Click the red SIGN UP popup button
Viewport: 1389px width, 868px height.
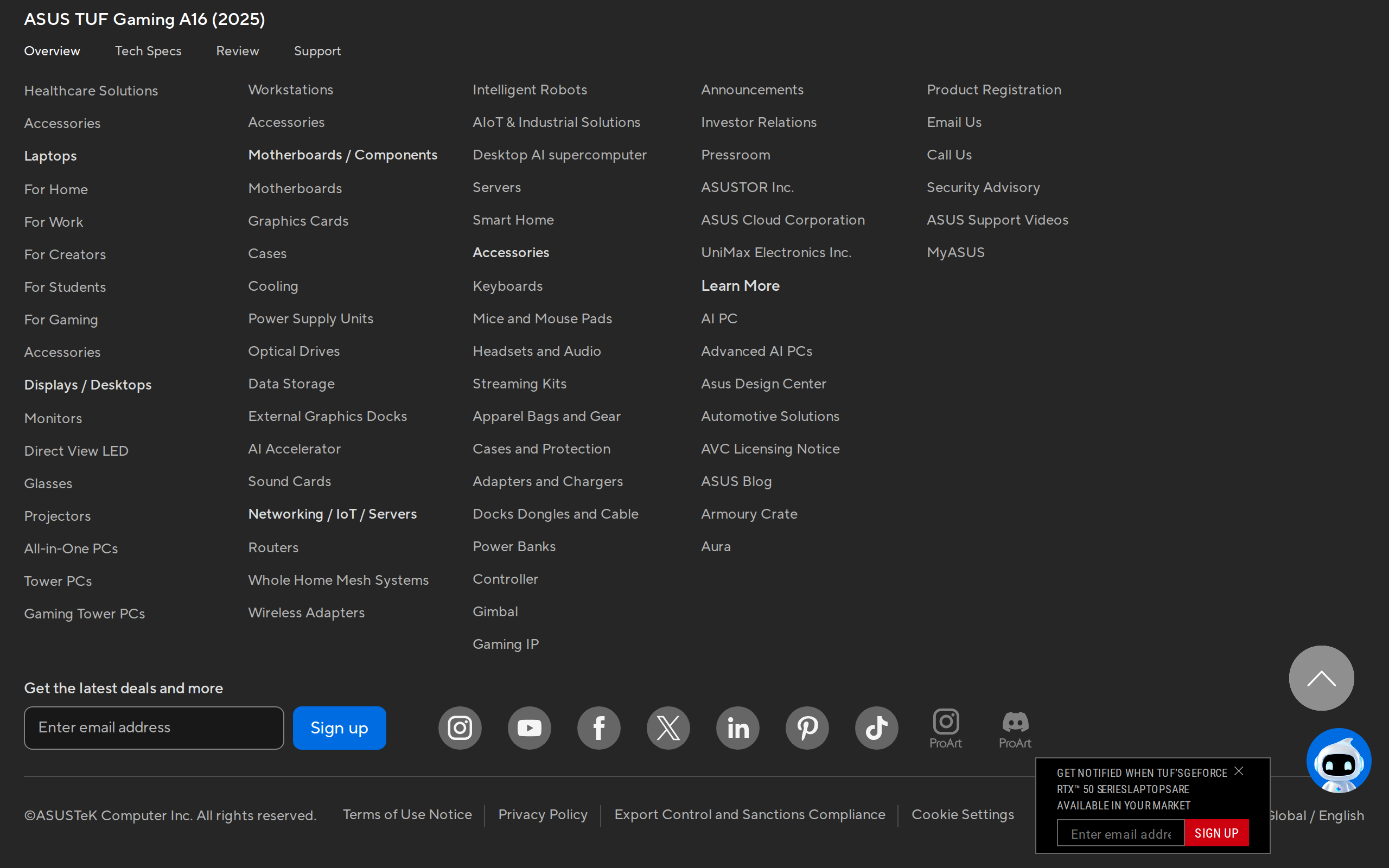point(1216,833)
